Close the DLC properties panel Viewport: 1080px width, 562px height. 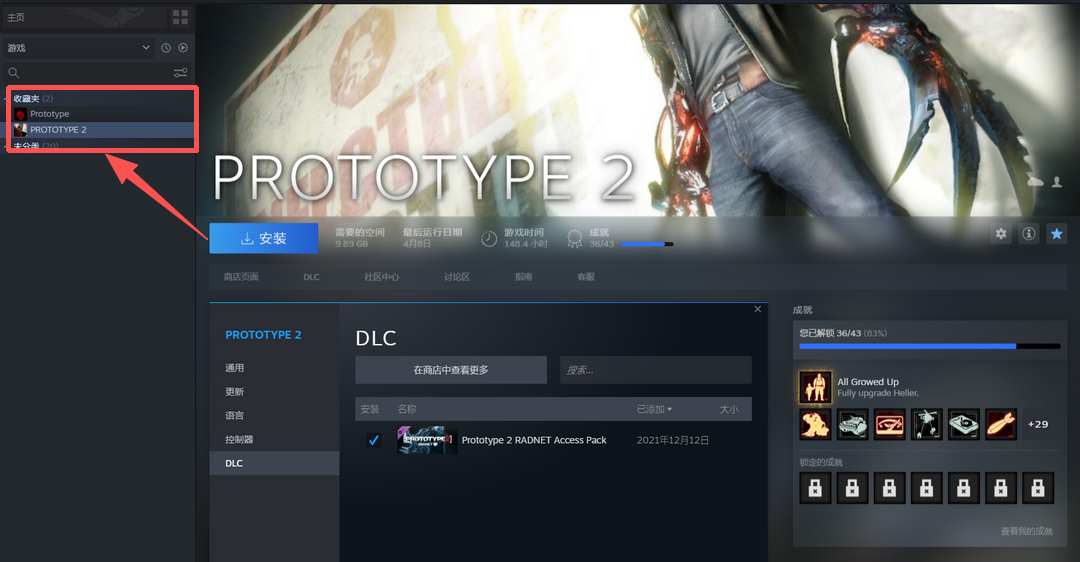pos(758,310)
